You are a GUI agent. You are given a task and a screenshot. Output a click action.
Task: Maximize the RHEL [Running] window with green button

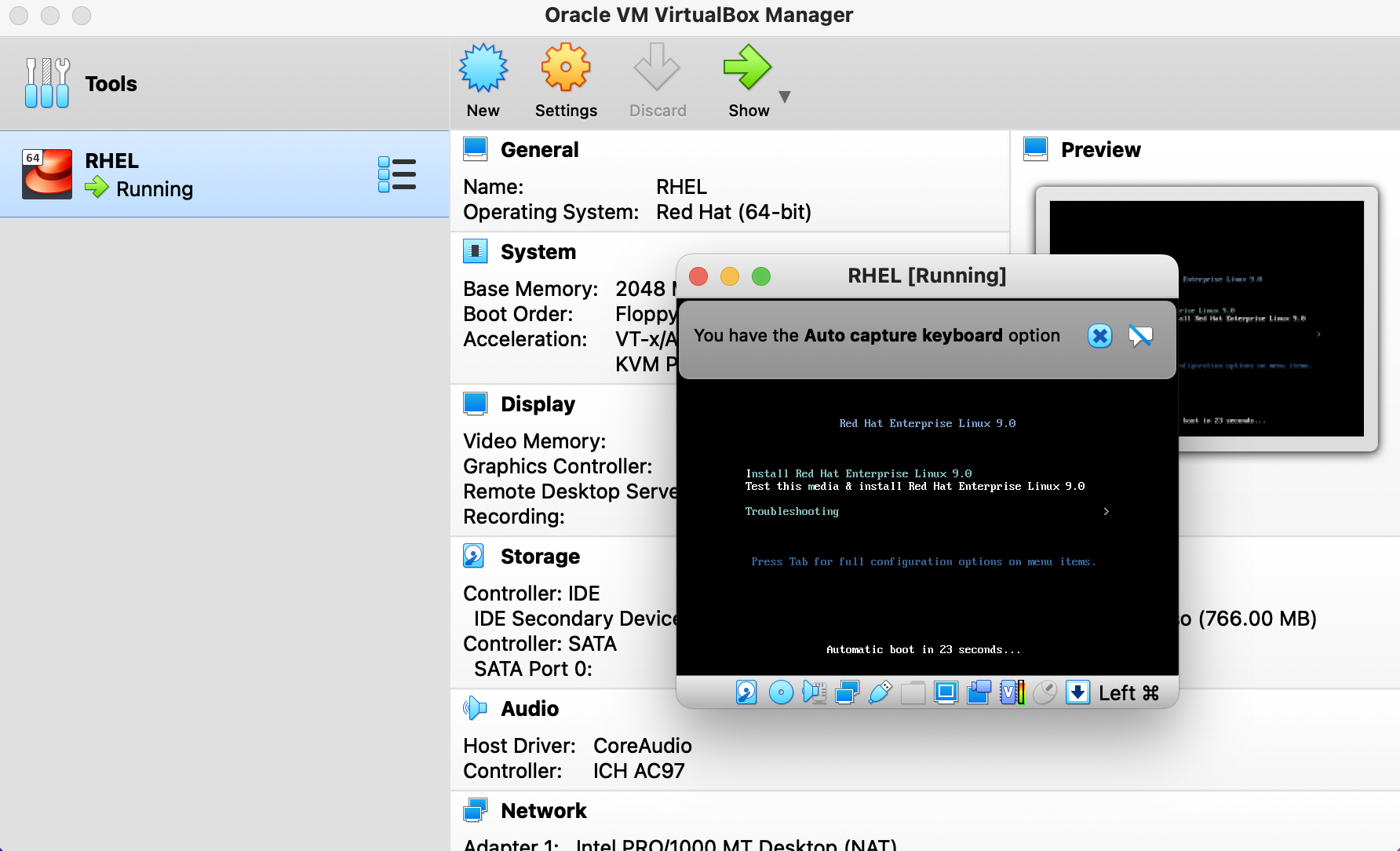pyautogui.click(x=761, y=276)
